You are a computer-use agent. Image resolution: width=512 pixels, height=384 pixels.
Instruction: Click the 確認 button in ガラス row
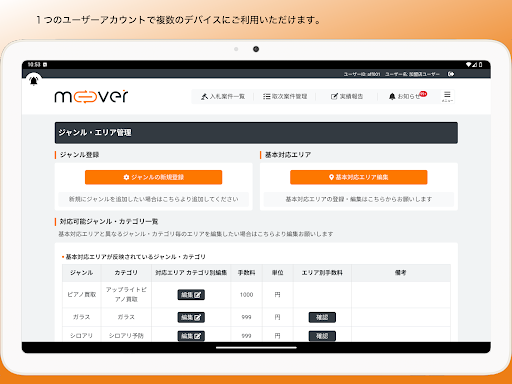click(322, 317)
